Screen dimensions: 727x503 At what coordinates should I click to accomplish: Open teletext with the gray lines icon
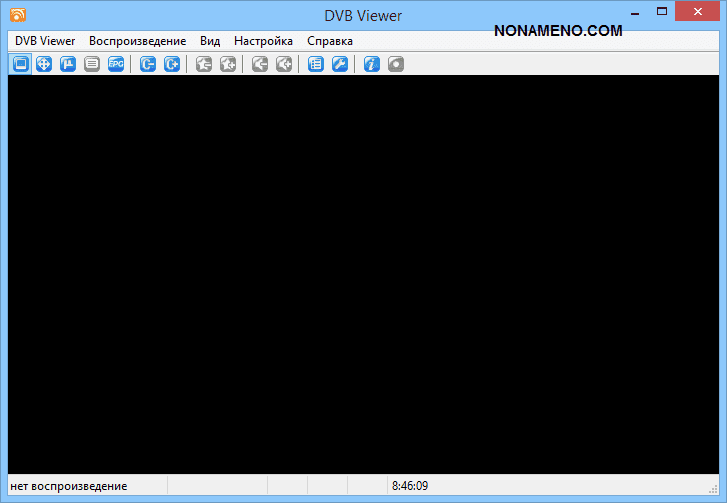[x=92, y=64]
